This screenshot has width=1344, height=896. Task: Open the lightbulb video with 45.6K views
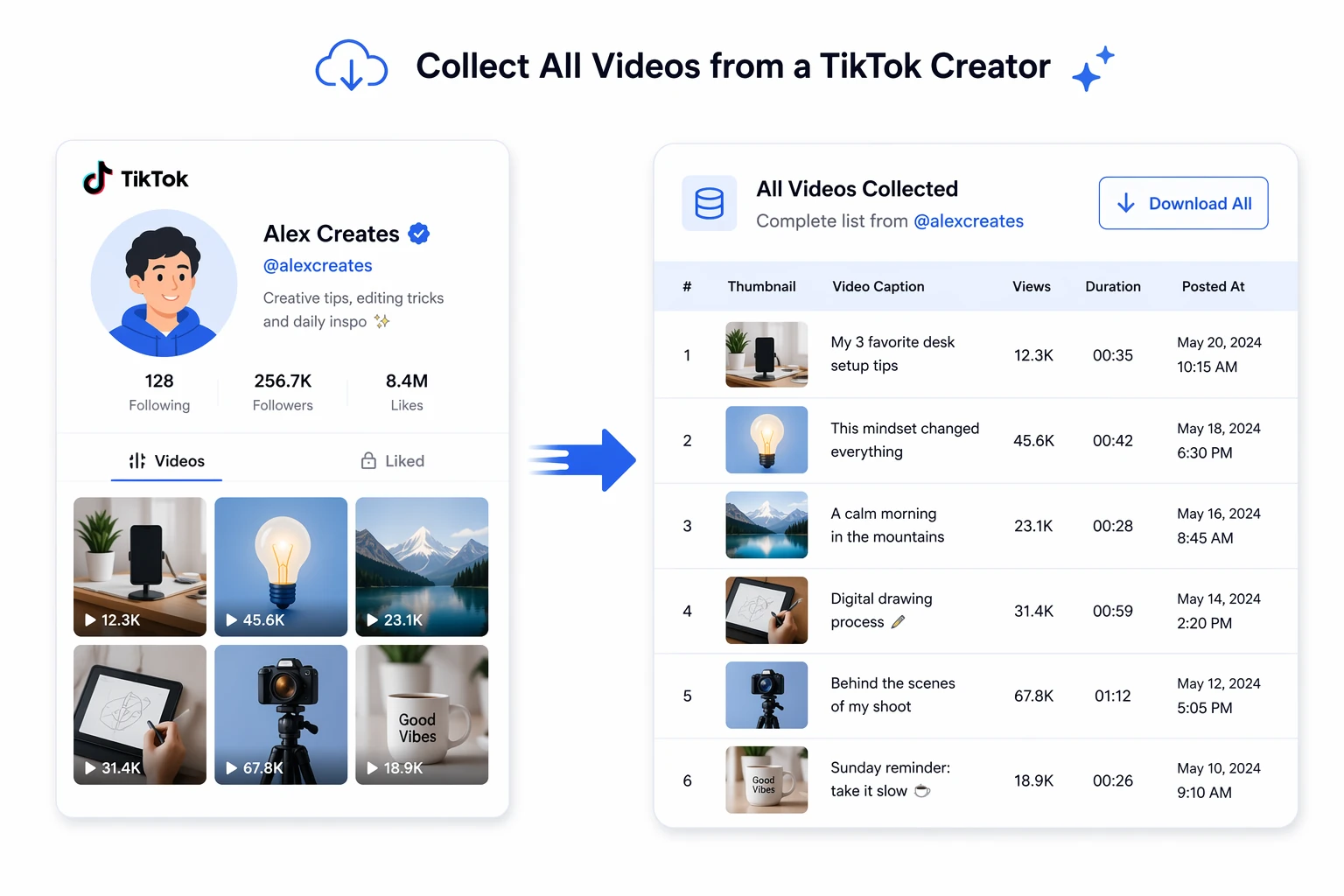281,566
